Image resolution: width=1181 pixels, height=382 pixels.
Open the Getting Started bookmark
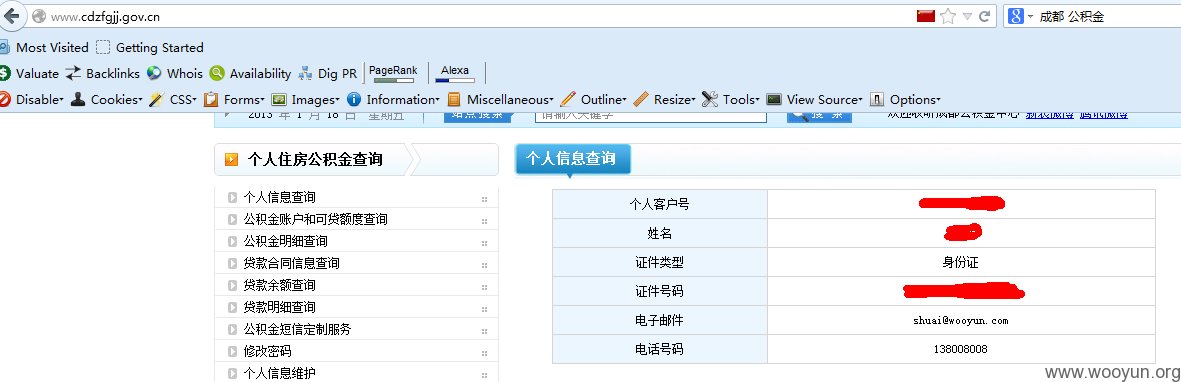click(x=150, y=47)
